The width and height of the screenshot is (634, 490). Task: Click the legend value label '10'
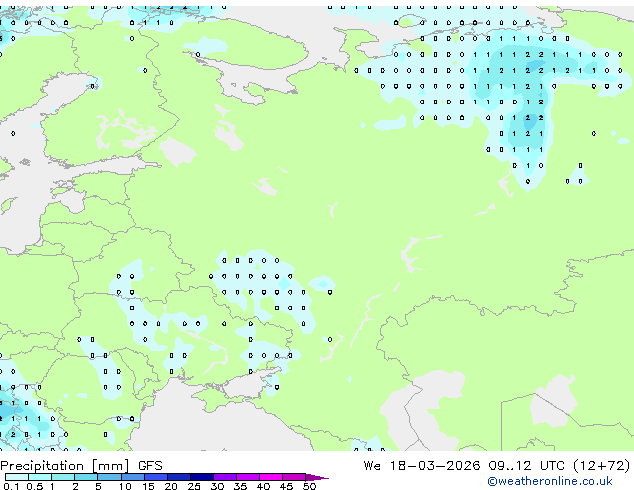point(125,486)
